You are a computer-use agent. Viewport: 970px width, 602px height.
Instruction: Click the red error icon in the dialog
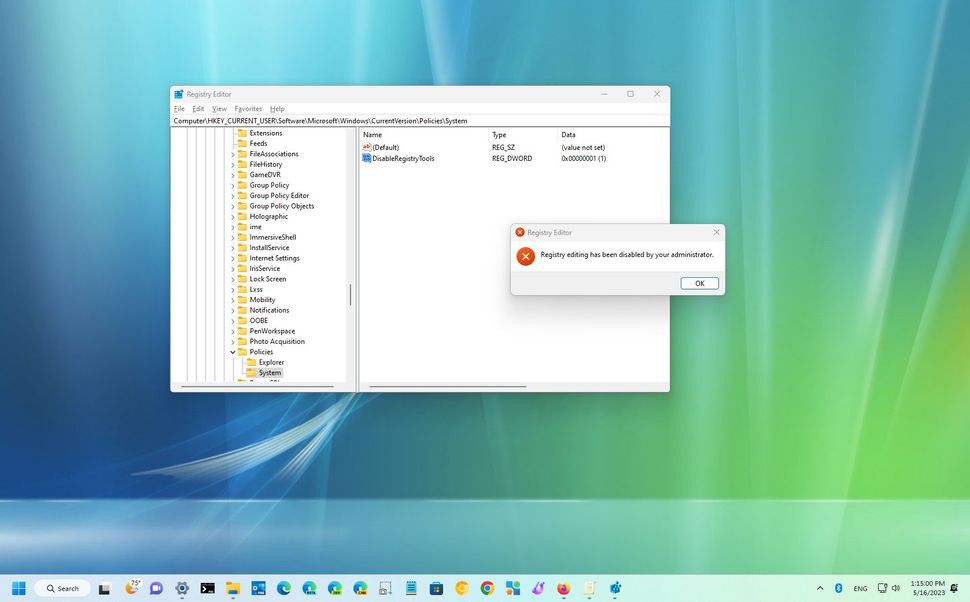tap(525, 255)
